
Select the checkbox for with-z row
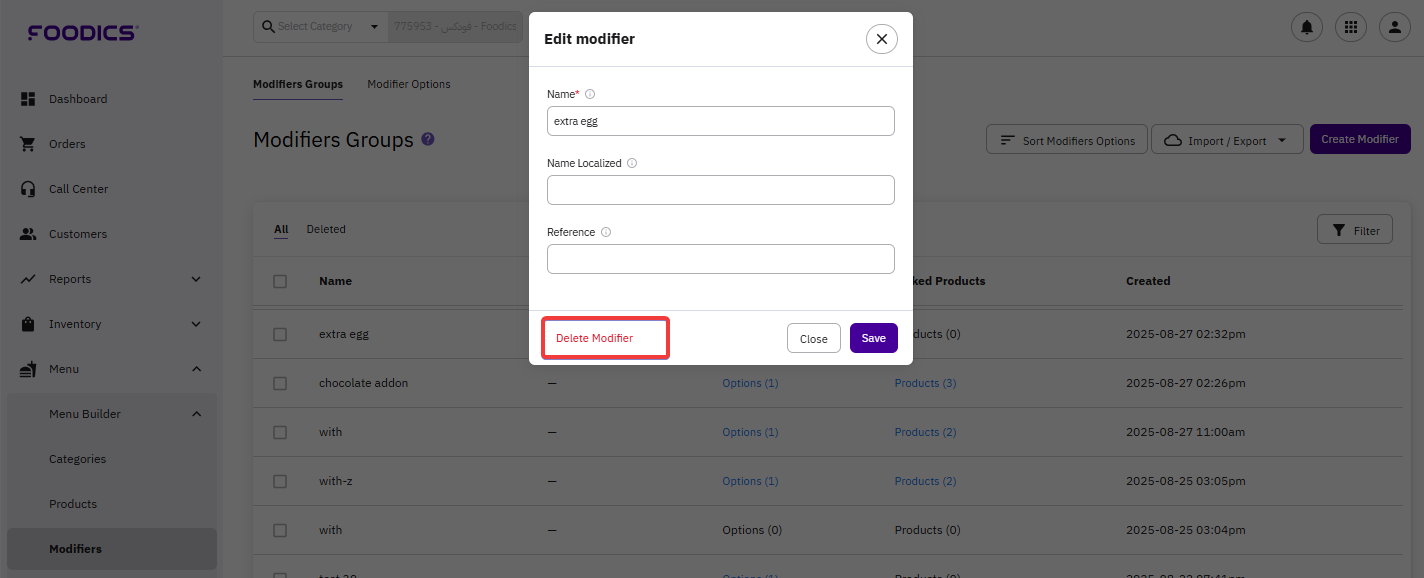coord(280,481)
